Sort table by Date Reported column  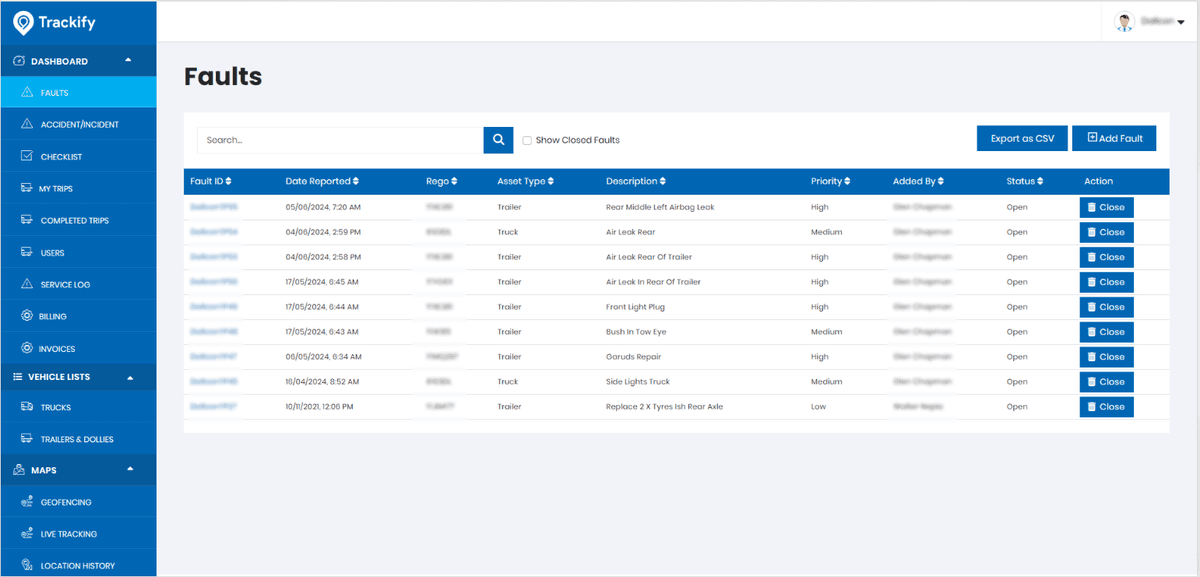click(x=322, y=182)
